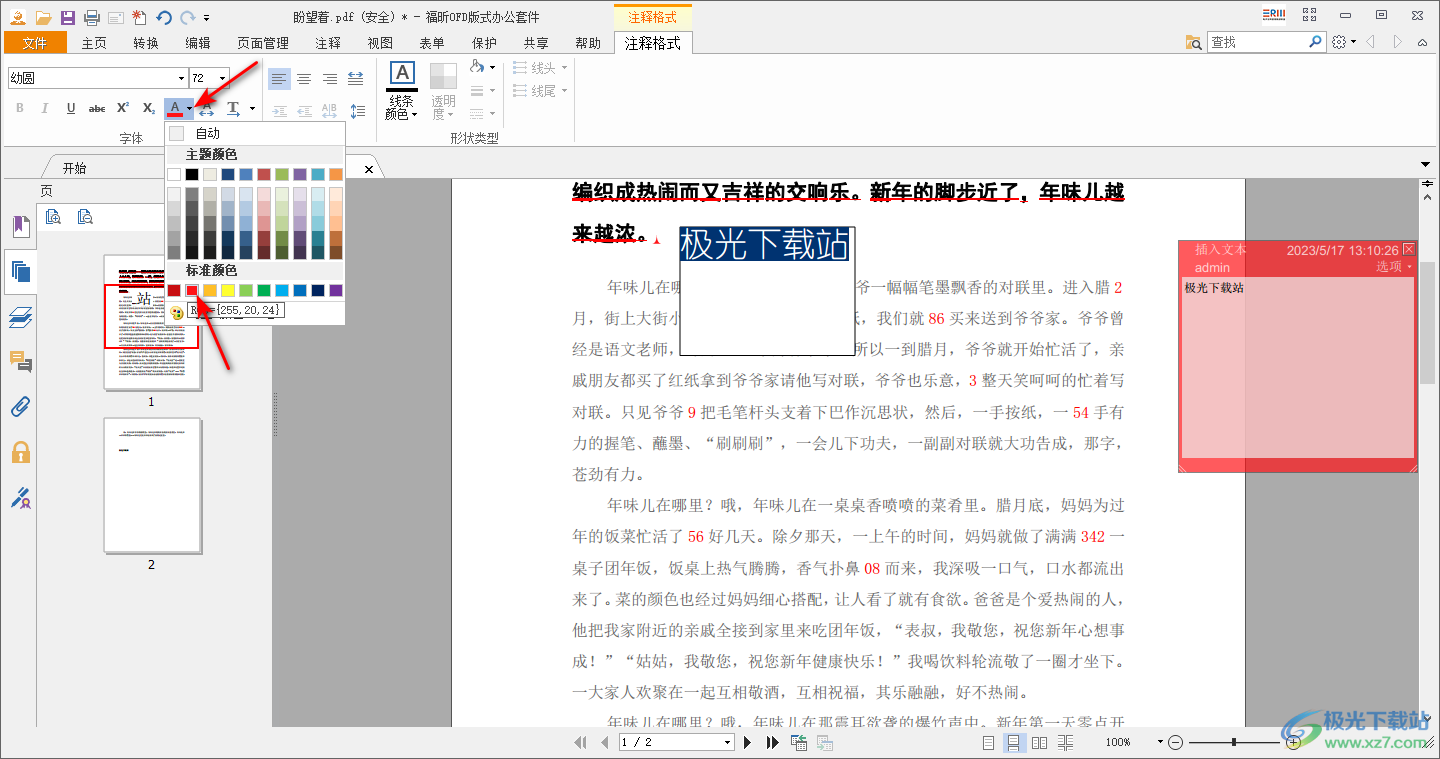The height and width of the screenshot is (759, 1440).
Task: Toggle bold formatting
Action: [x=19, y=108]
